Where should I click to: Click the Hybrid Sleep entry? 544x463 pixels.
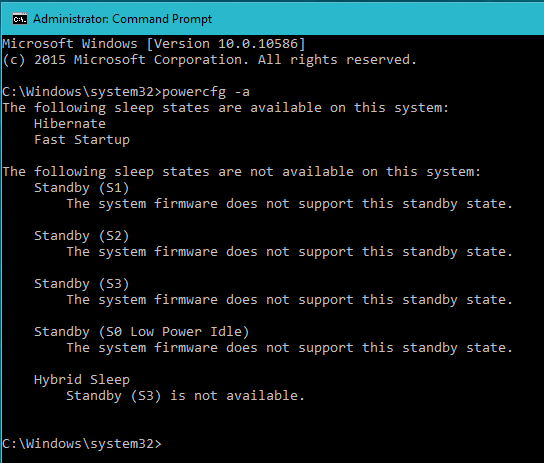[82, 380]
